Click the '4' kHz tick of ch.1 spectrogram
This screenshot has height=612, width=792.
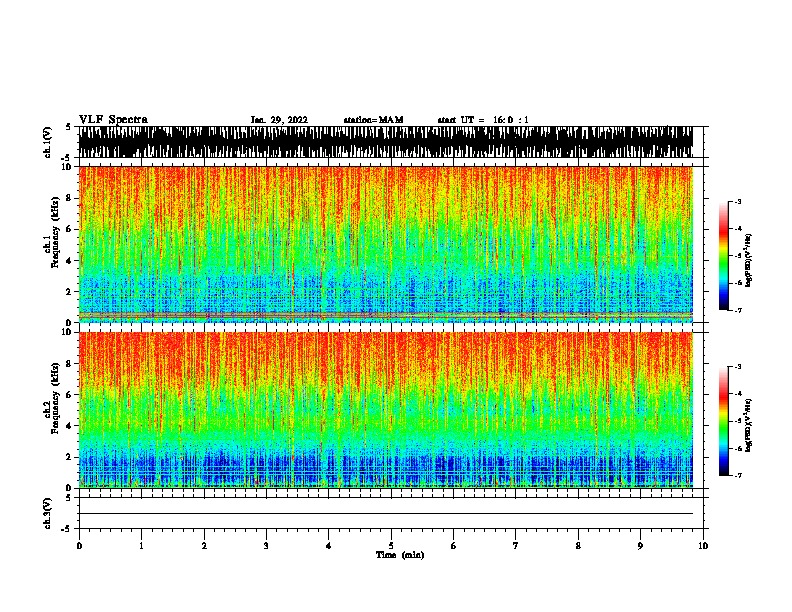(x=69, y=261)
